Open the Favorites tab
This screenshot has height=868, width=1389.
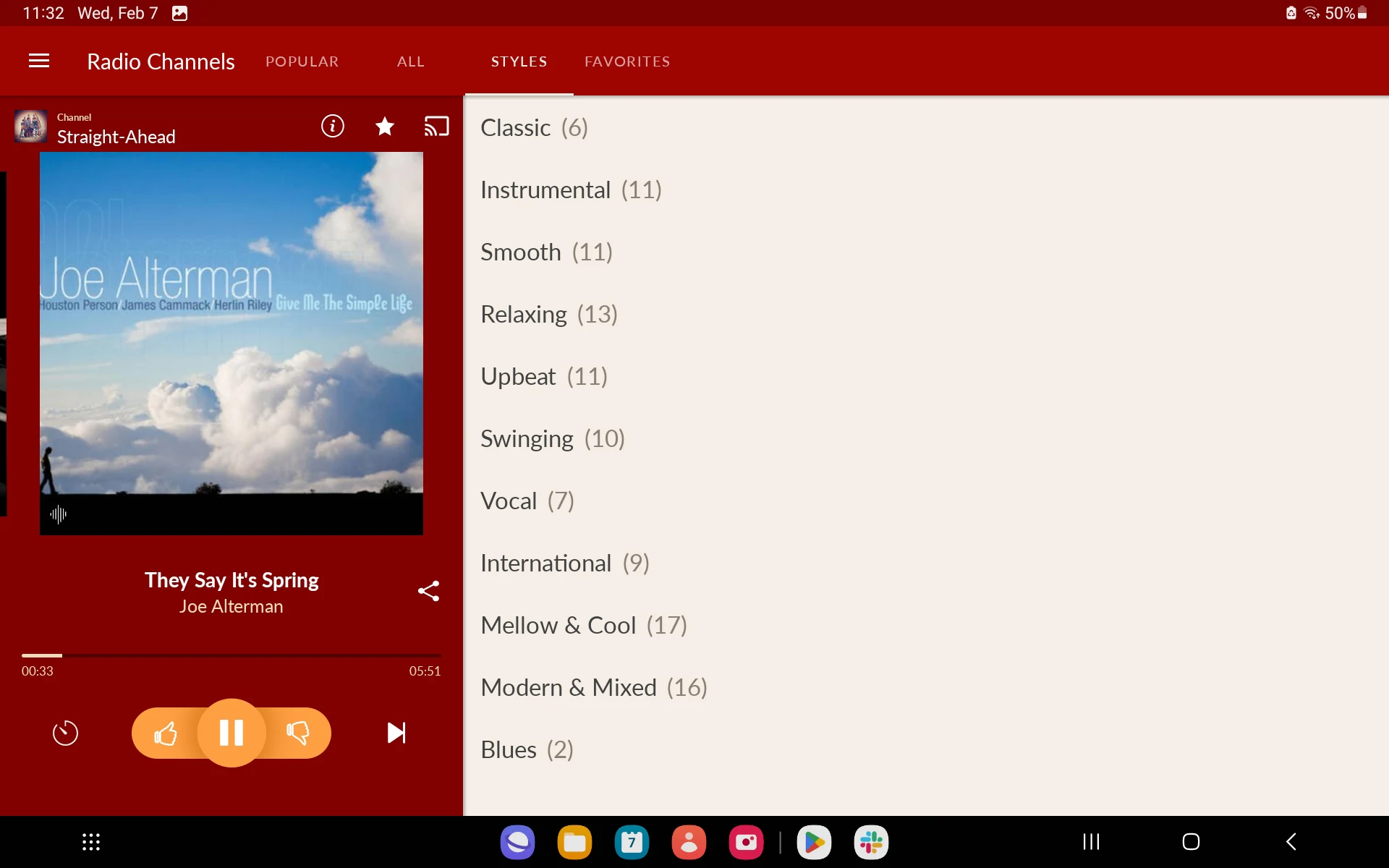627,61
